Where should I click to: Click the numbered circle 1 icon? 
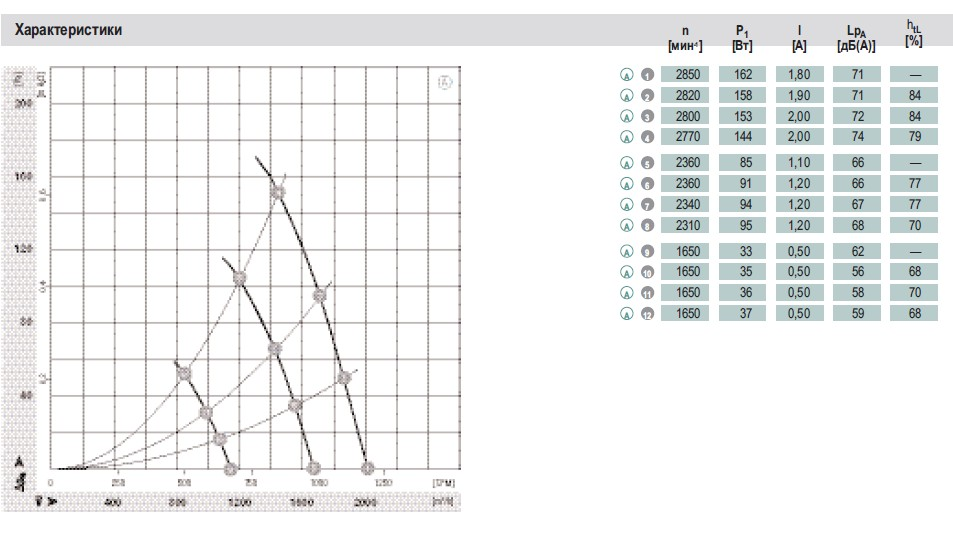(647, 75)
